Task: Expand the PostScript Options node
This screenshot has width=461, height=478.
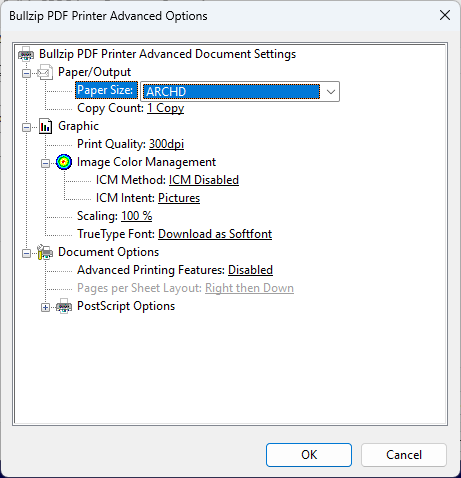Action: [x=45, y=307]
